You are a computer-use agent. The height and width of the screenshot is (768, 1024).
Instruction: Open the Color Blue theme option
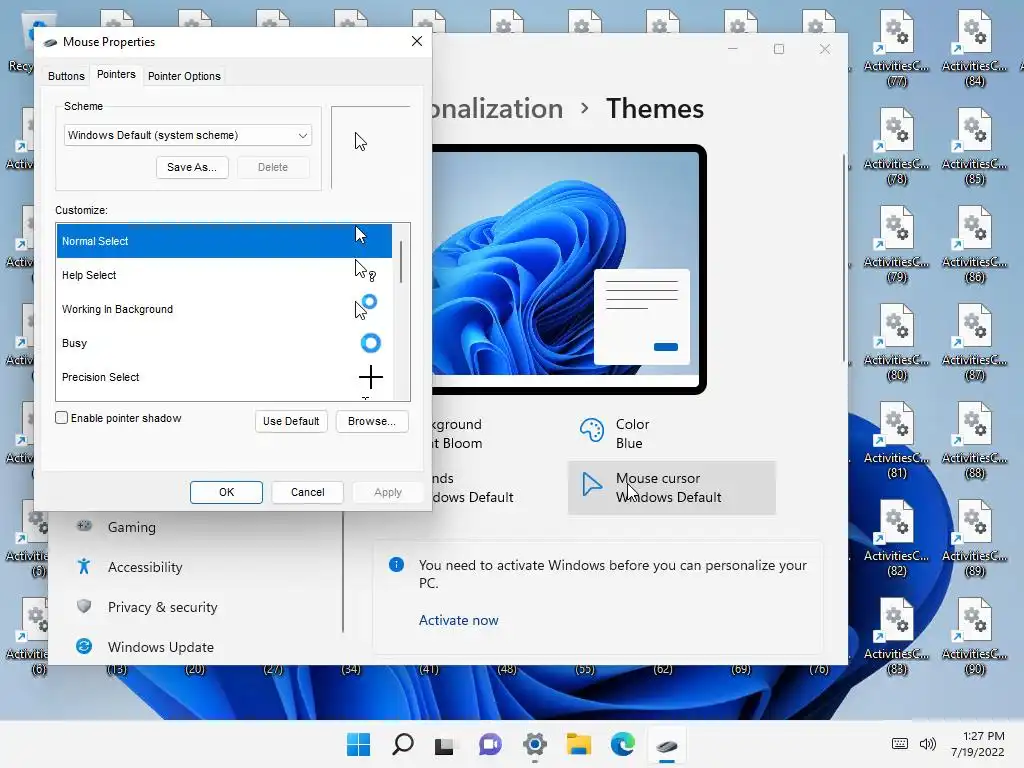pyautogui.click(x=671, y=434)
